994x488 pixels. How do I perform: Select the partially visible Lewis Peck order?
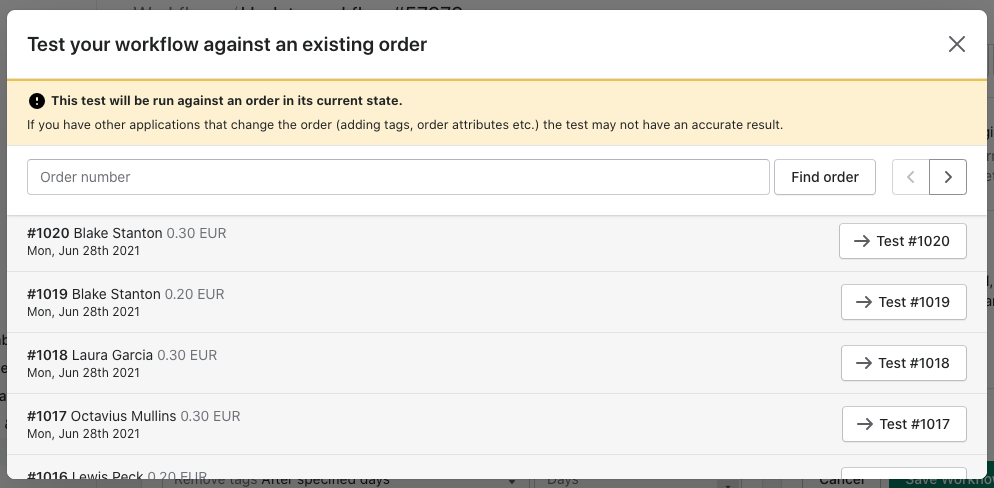[496, 467]
